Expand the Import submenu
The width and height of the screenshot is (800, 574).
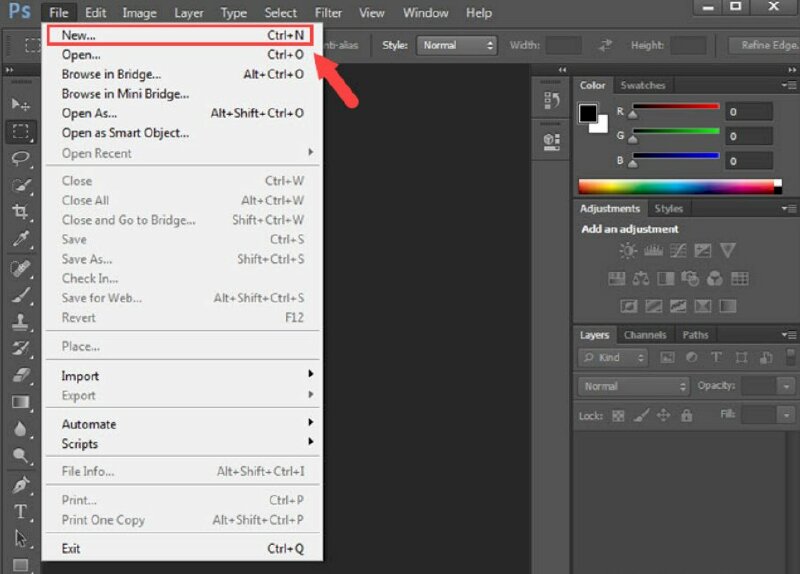(183, 376)
